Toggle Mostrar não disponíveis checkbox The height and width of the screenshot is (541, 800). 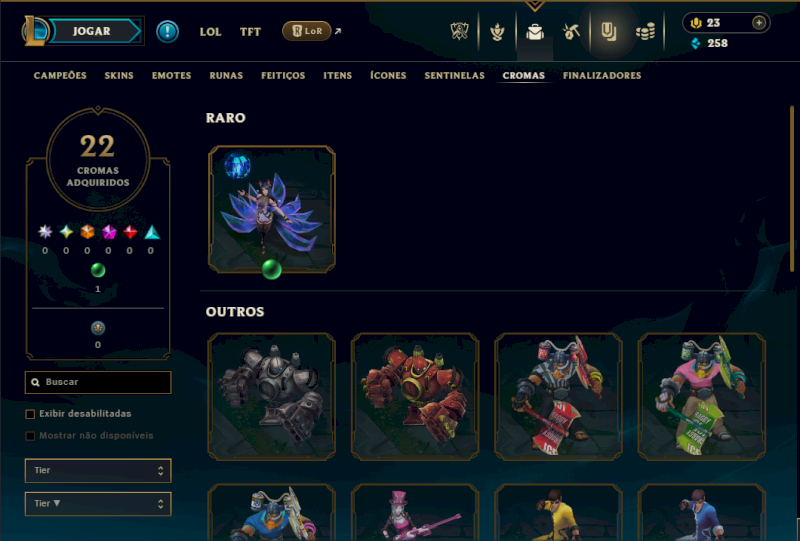[30, 436]
